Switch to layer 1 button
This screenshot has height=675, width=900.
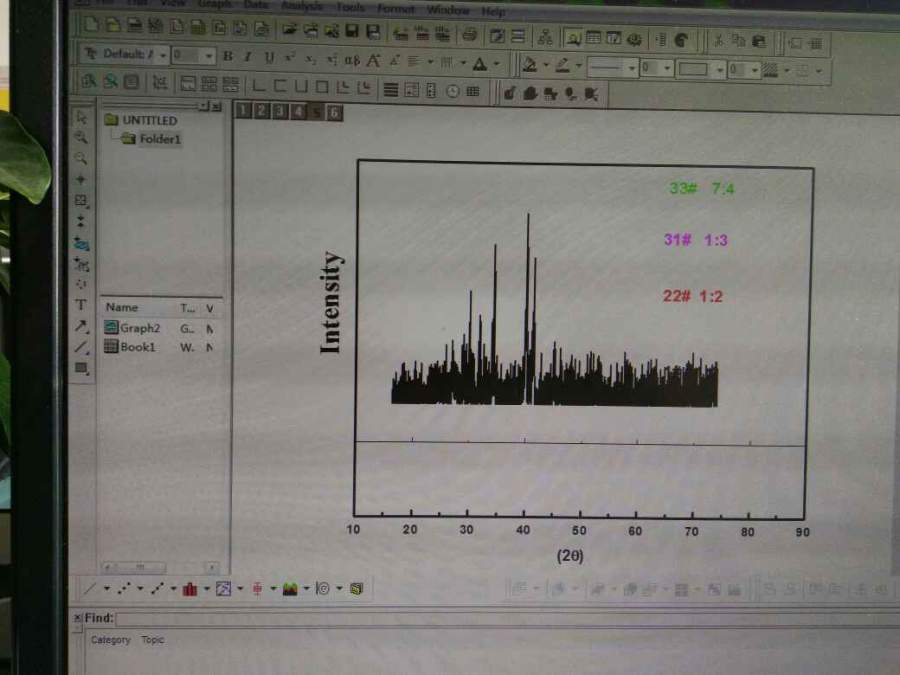tap(243, 110)
